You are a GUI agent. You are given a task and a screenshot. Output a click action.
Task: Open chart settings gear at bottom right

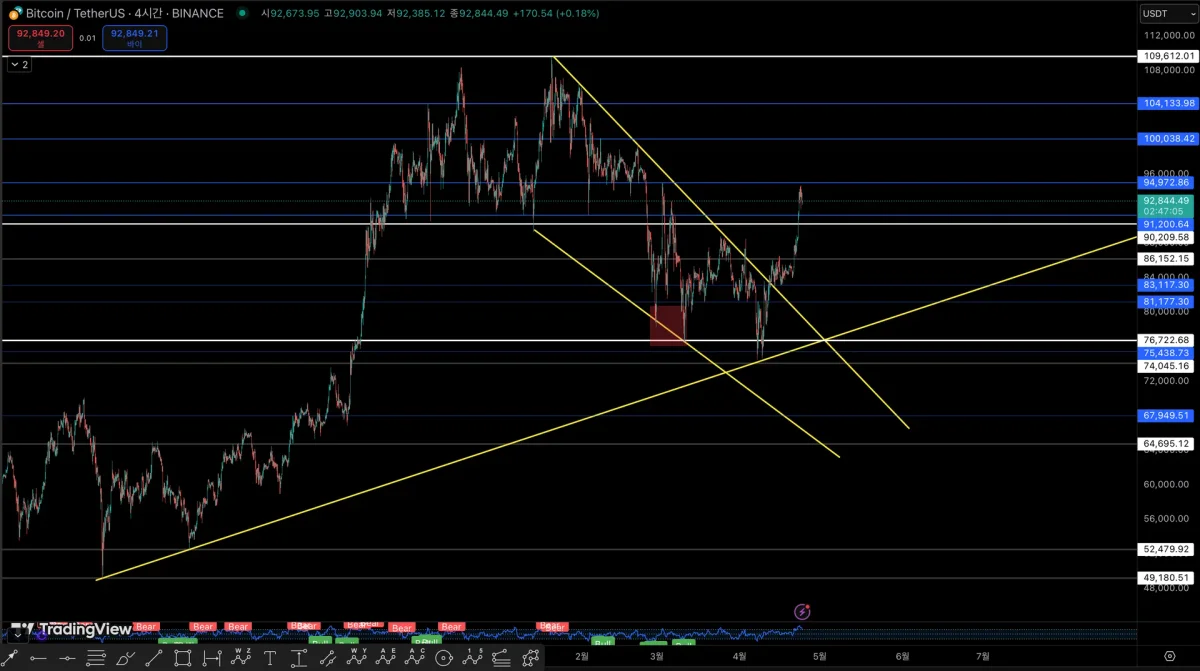coord(1169,656)
